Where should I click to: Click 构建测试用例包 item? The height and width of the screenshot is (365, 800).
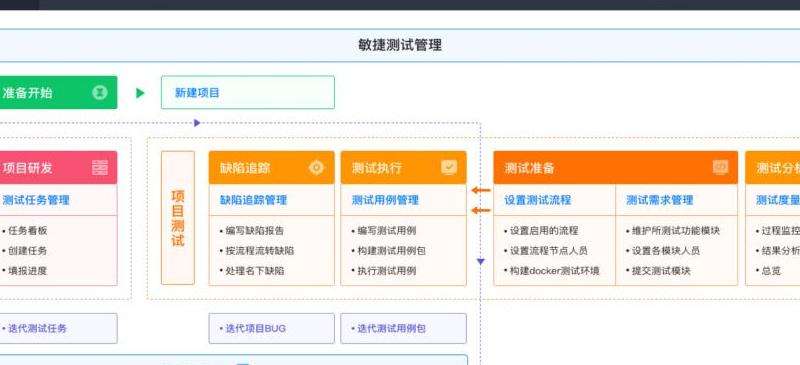391,251
